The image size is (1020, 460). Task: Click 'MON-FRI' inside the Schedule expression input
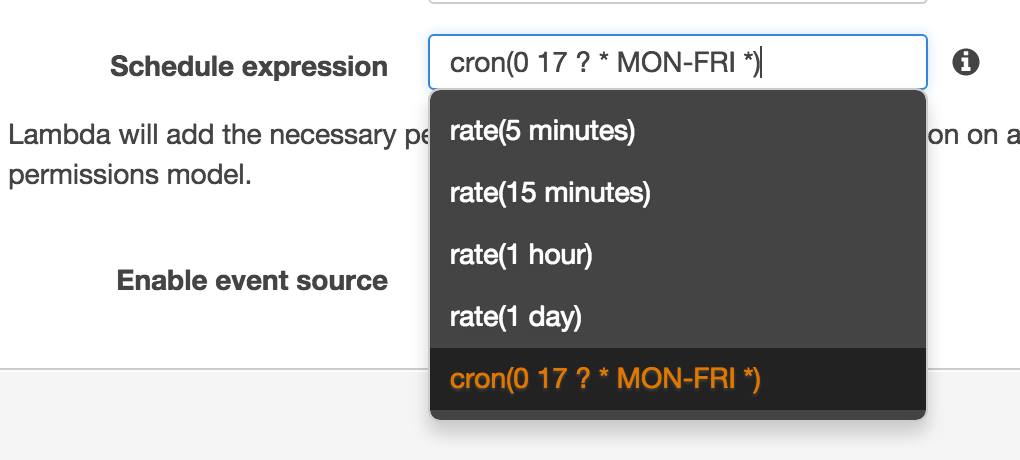(675, 63)
